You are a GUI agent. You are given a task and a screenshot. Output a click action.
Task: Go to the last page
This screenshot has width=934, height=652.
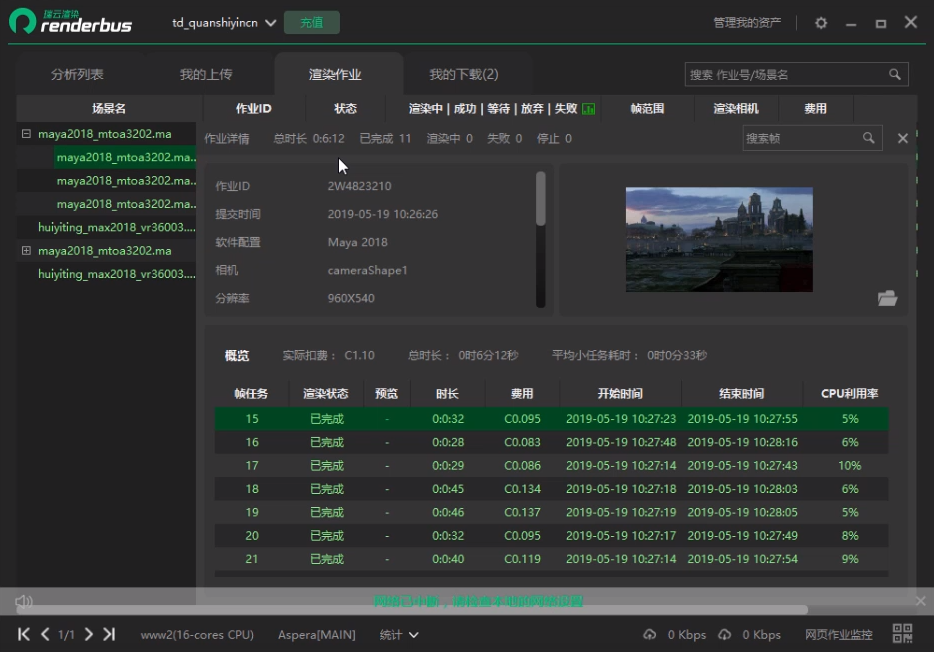click(109, 634)
